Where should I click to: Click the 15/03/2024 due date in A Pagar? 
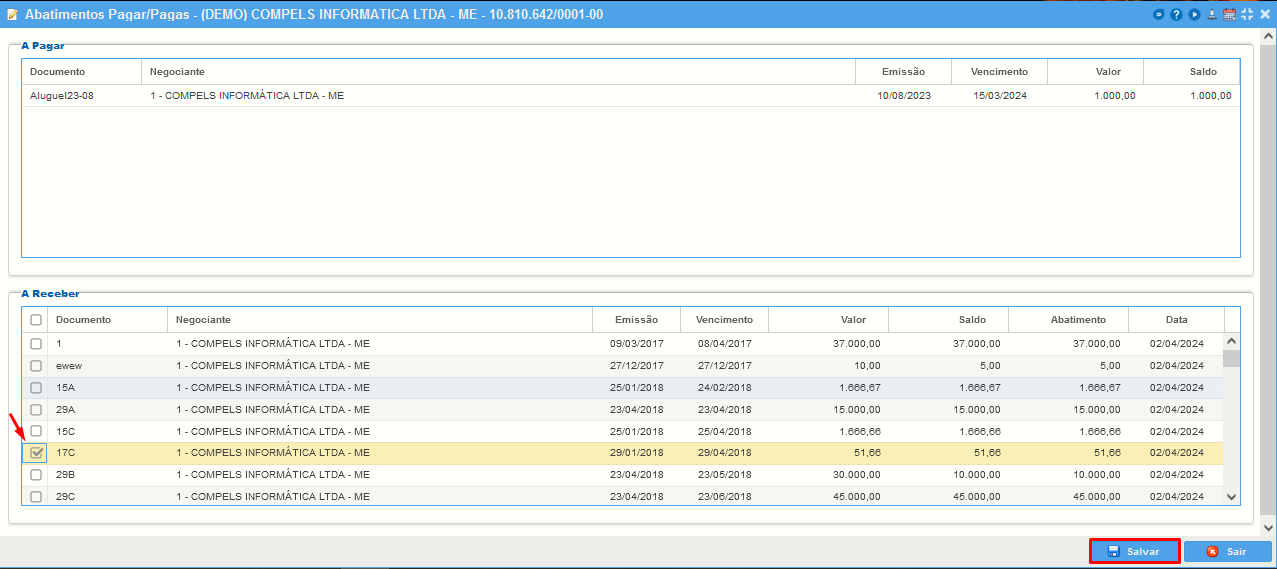point(1000,96)
